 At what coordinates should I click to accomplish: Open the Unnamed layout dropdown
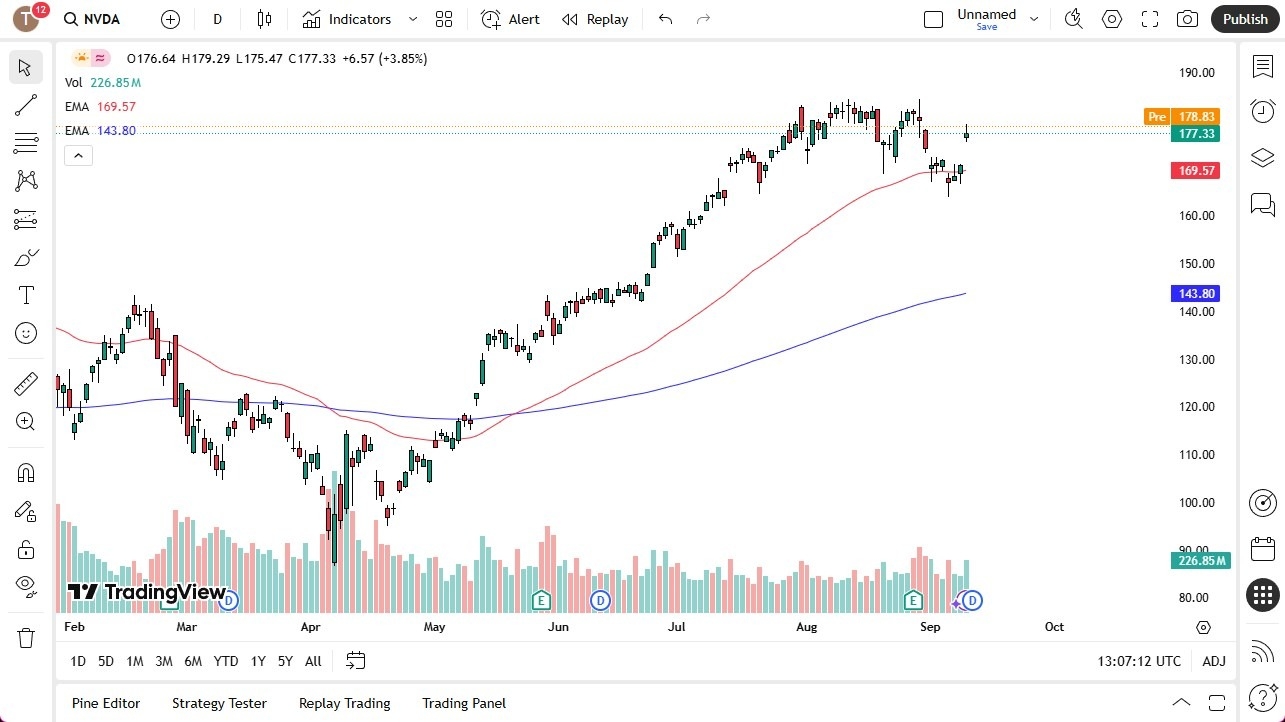point(1034,16)
